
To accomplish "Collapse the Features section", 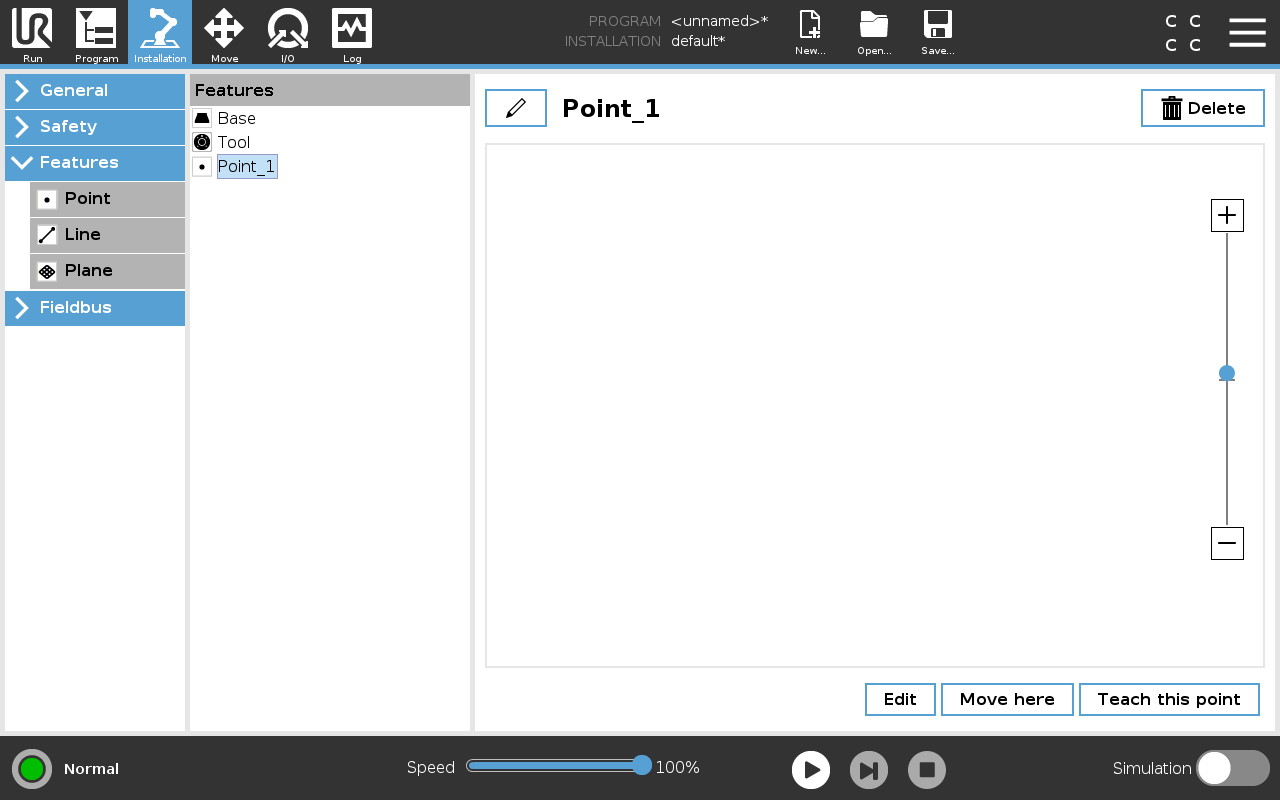I will click(x=95, y=163).
